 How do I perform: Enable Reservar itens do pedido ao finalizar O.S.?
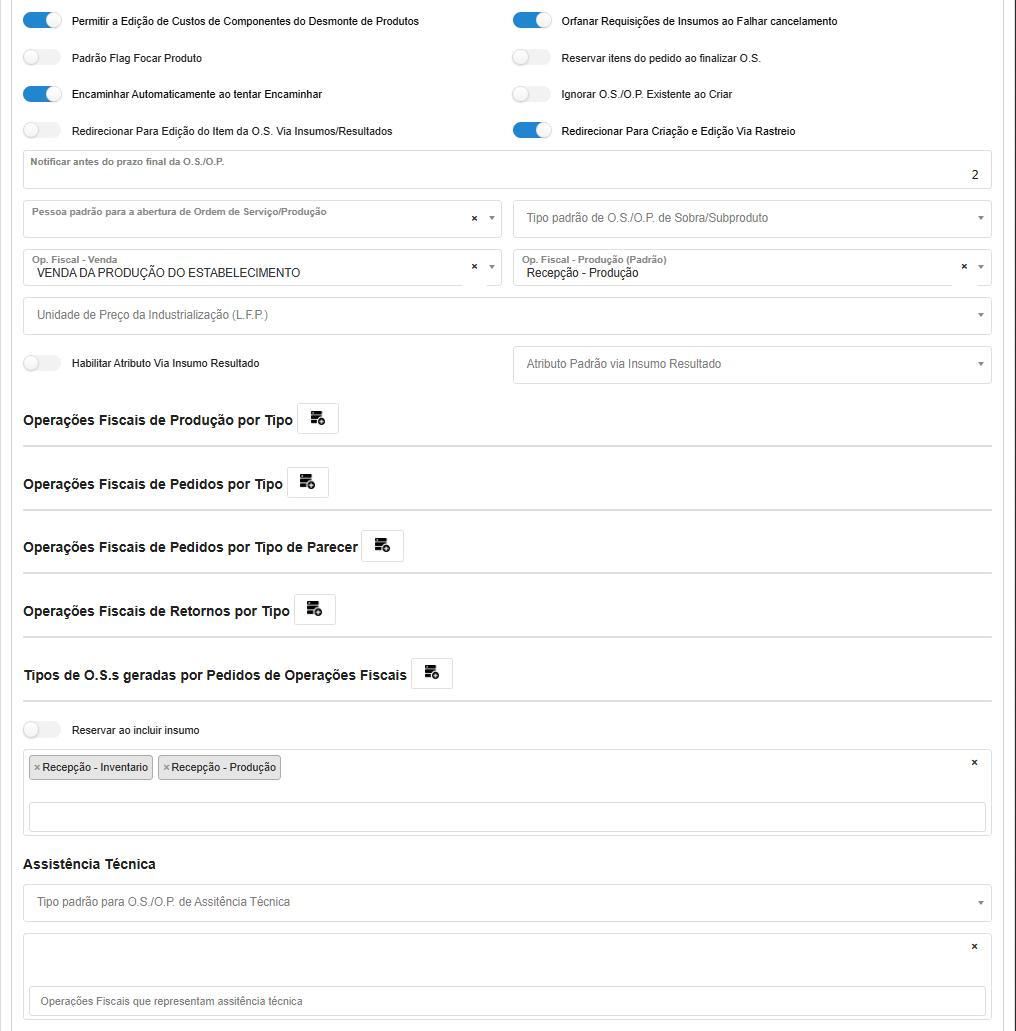[531, 58]
